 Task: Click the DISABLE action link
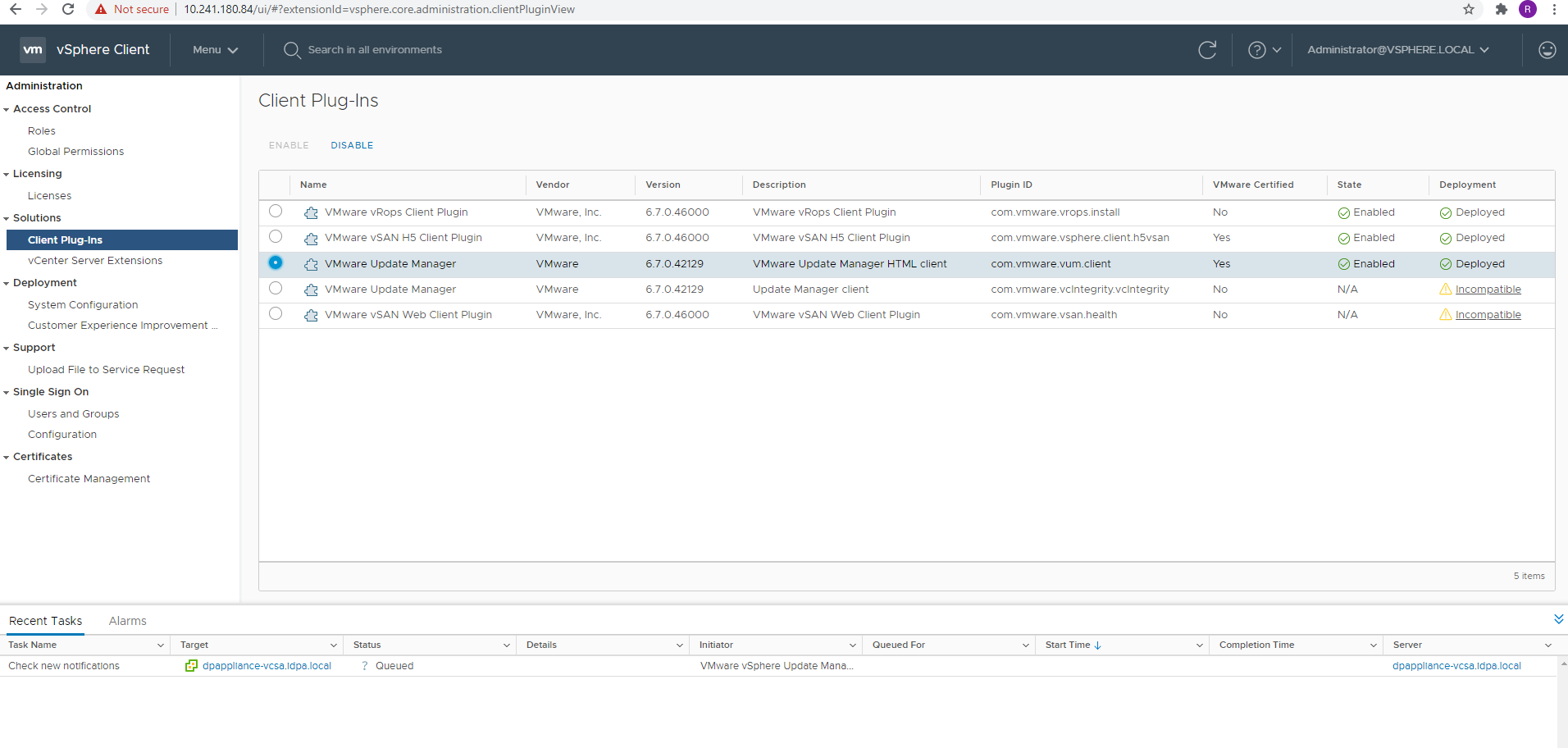point(352,145)
